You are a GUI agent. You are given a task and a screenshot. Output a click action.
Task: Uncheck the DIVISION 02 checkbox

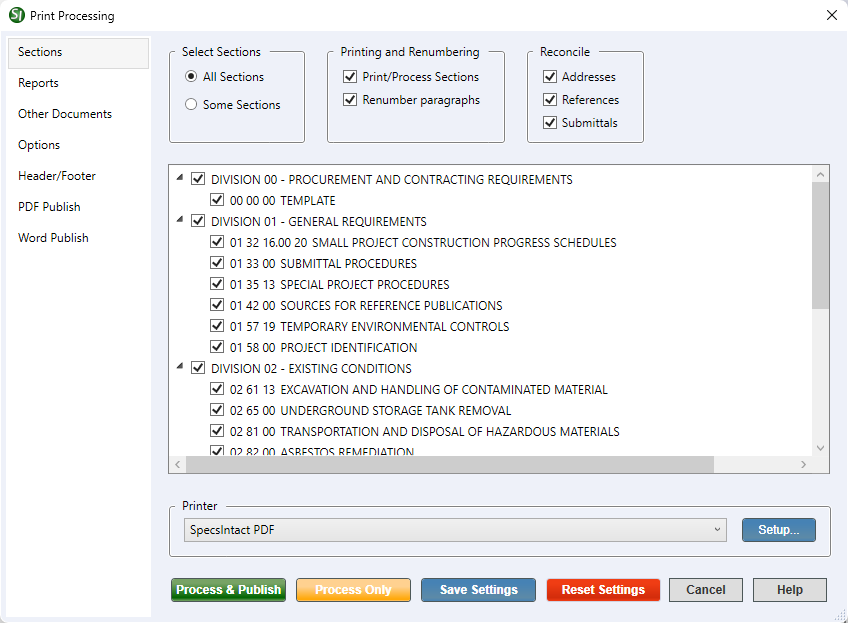click(198, 368)
